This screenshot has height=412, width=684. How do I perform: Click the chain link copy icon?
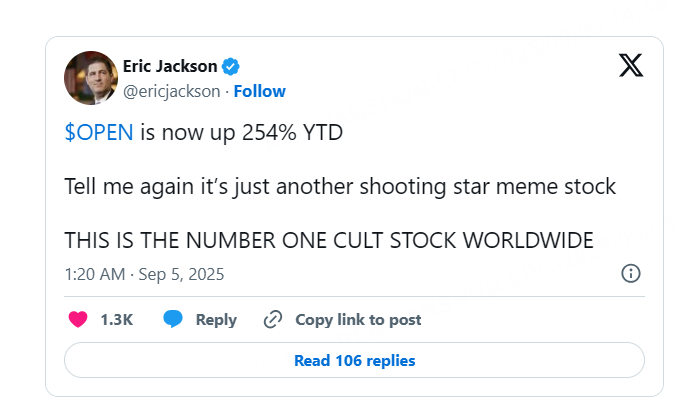pos(272,320)
